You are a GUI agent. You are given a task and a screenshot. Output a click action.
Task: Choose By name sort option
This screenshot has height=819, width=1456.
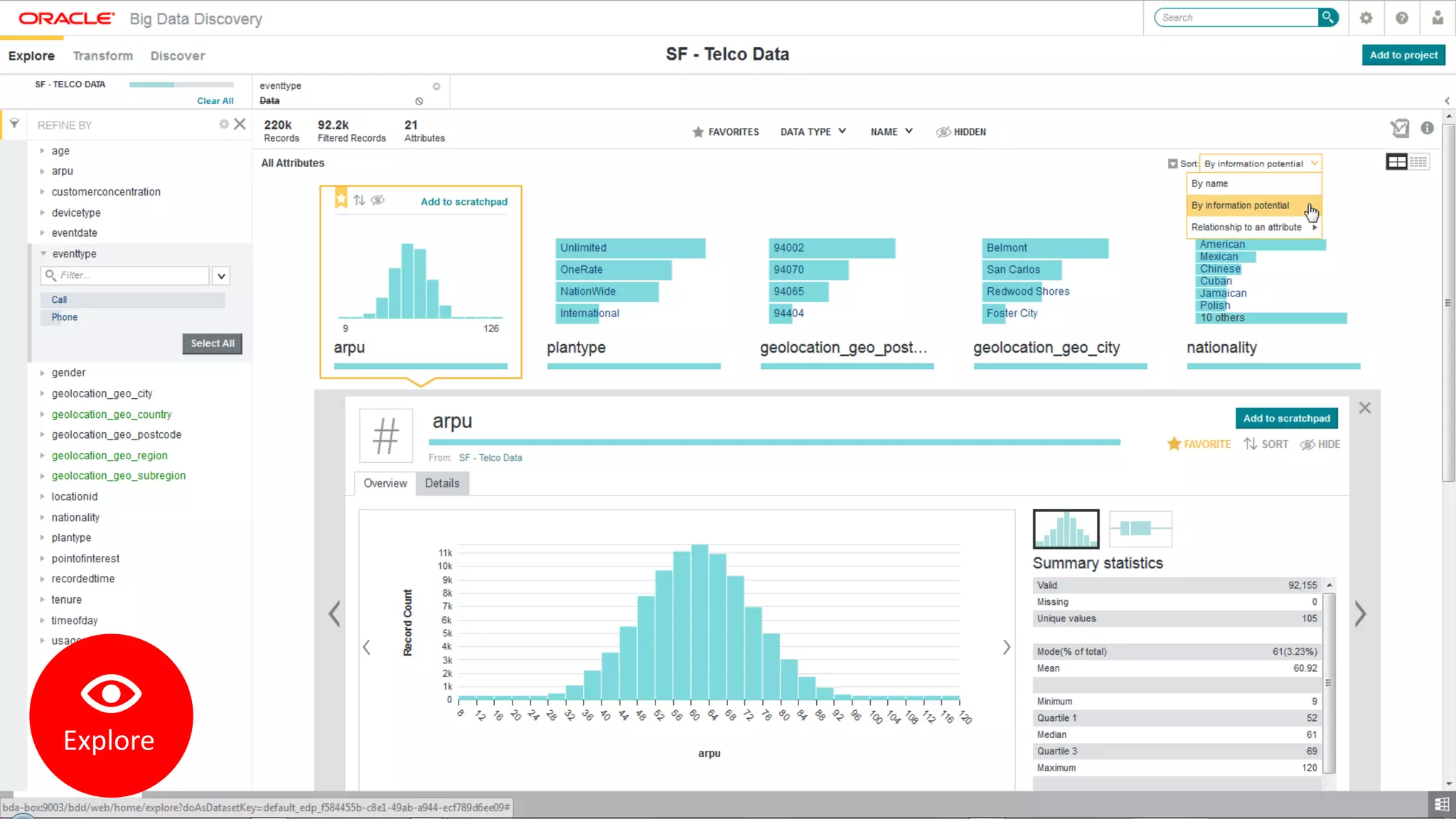click(1209, 183)
